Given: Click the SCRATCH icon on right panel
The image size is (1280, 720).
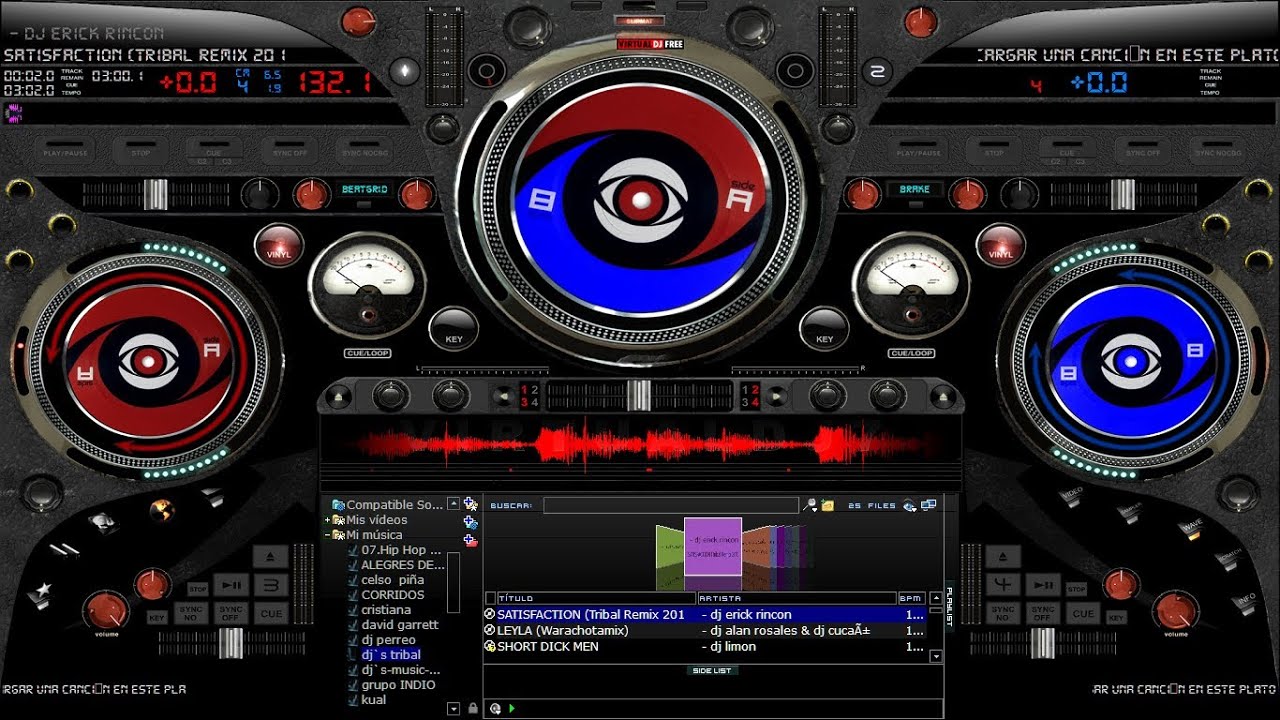Looking at the screenshot, I should point(1228,560).
